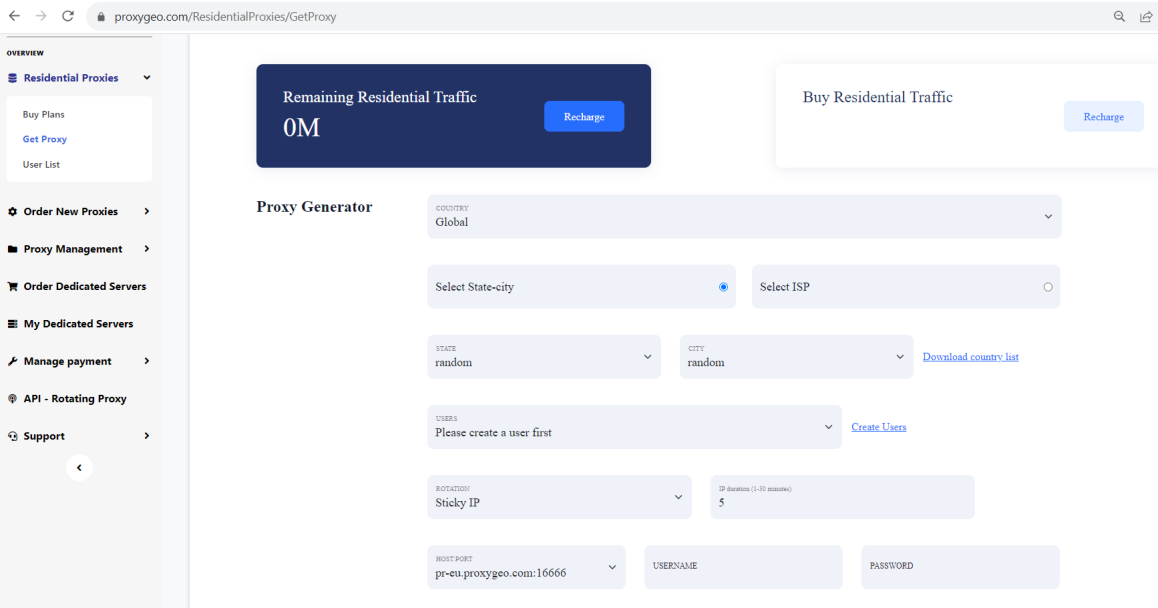The width and height of the screenshot is (1158, 608).
Task: Select the State-city radio button
Action: coord(723,287)
